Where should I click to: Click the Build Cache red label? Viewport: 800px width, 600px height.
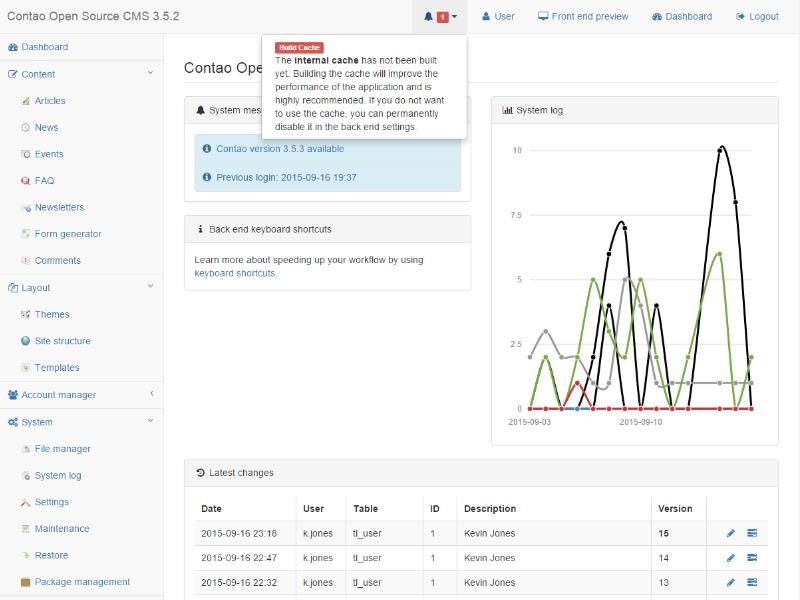tap(299, 47)
